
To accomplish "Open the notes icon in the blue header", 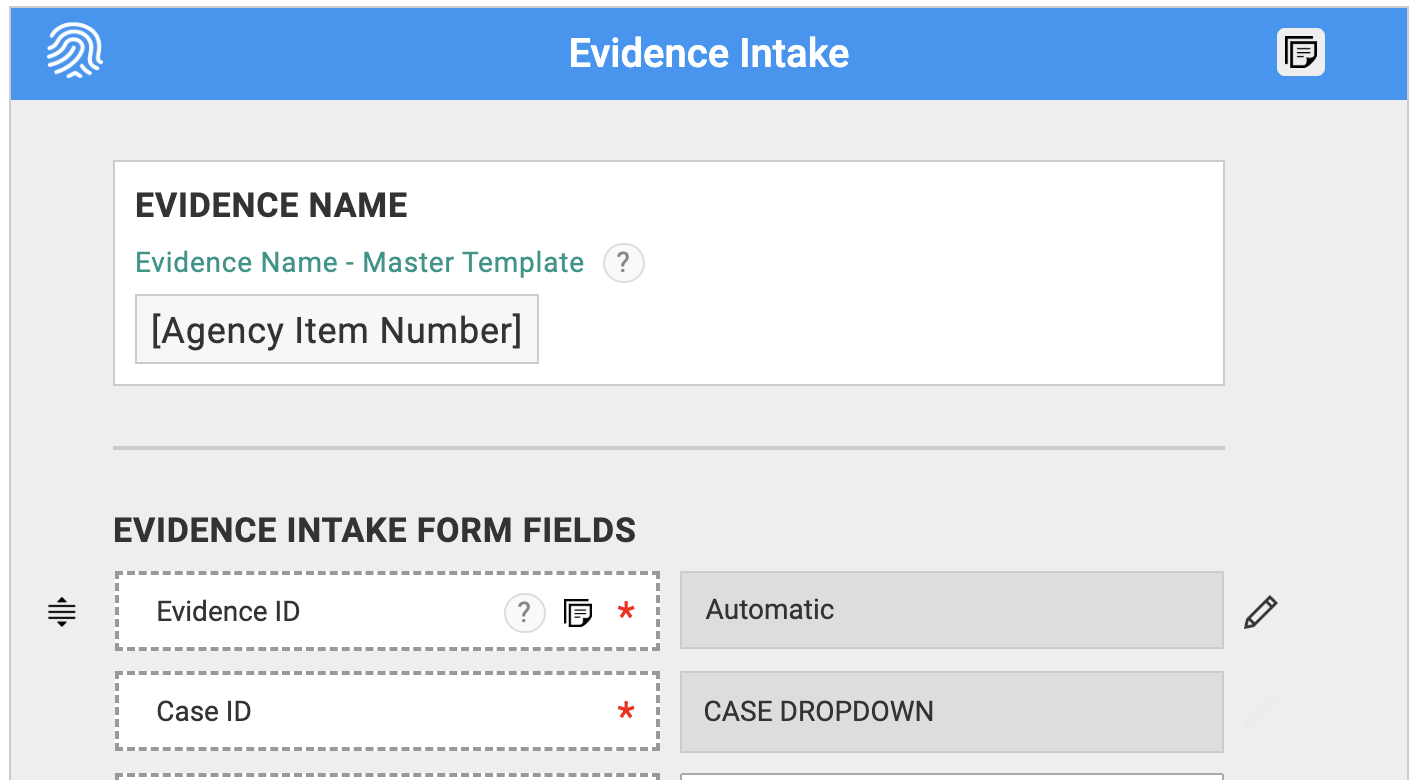I will point(1300,52).
